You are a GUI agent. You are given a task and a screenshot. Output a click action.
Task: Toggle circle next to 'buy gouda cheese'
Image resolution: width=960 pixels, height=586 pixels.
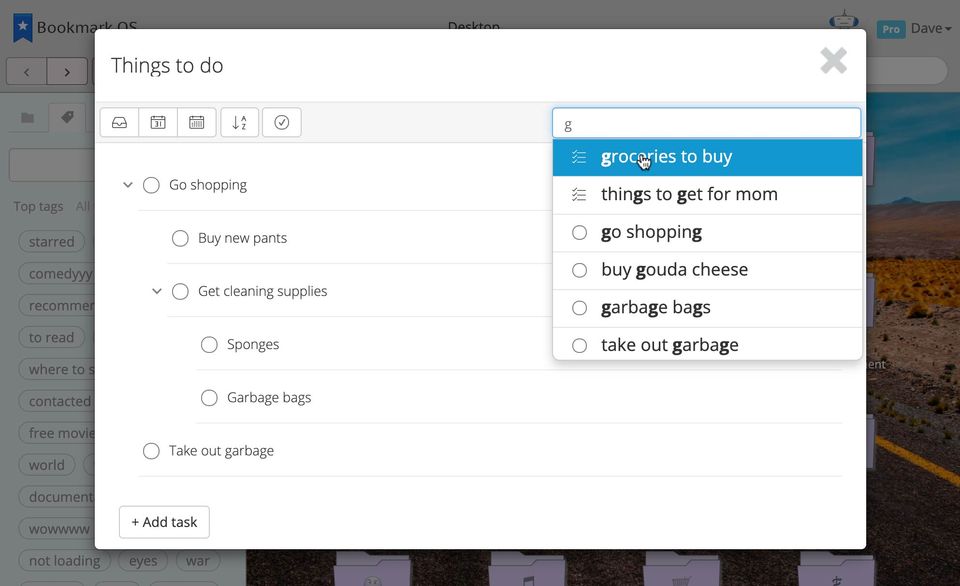point(579,270)
